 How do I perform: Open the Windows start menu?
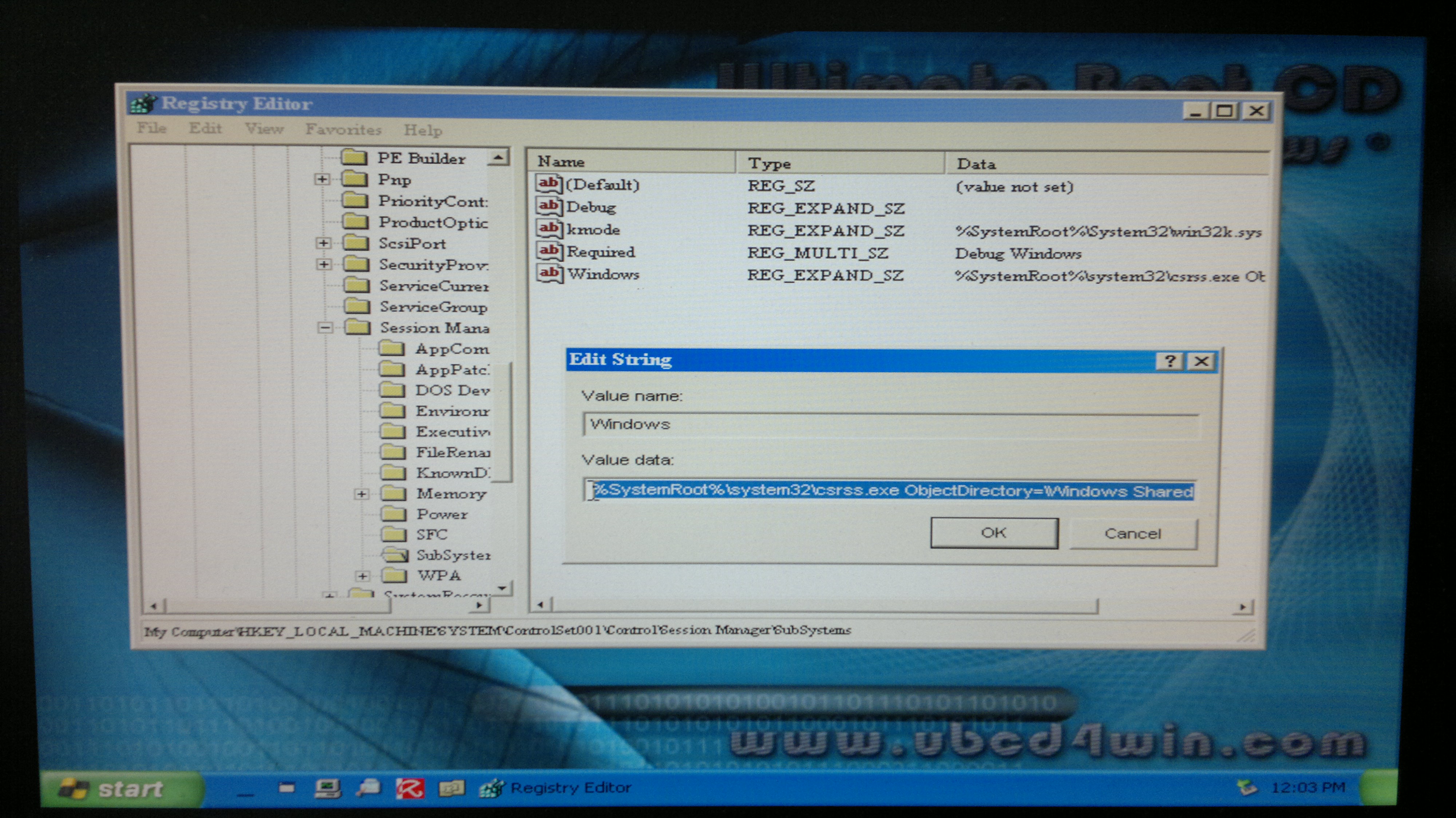click(x=122, y=789)
